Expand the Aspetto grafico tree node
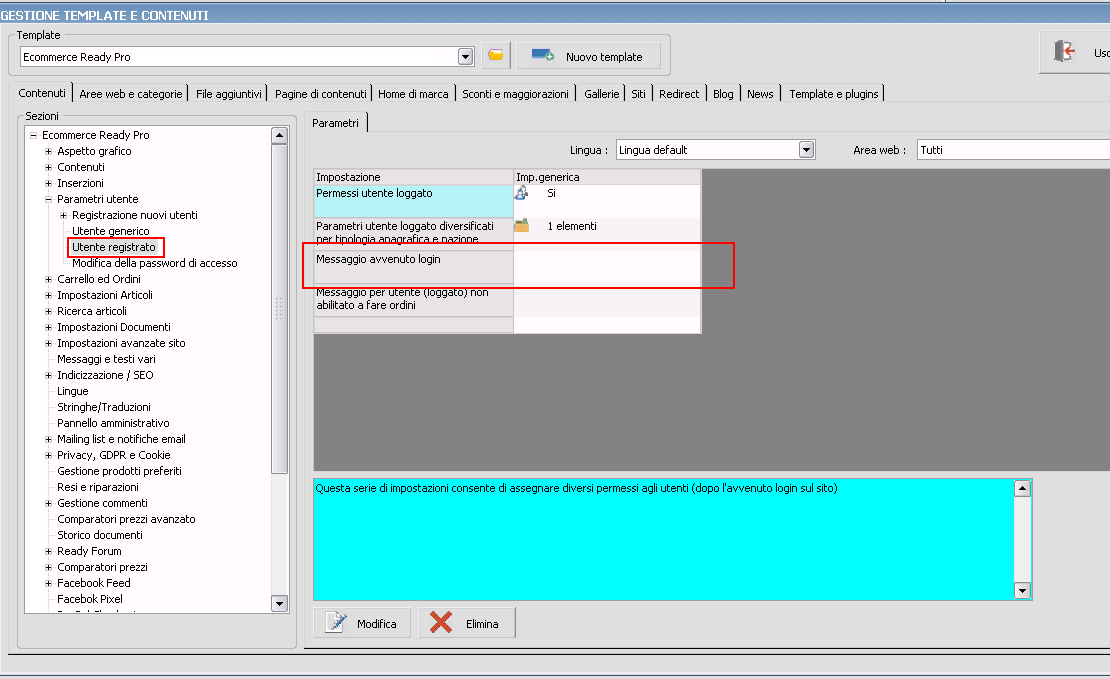This screenshot has width=1110, height=679. pos(48,151)
